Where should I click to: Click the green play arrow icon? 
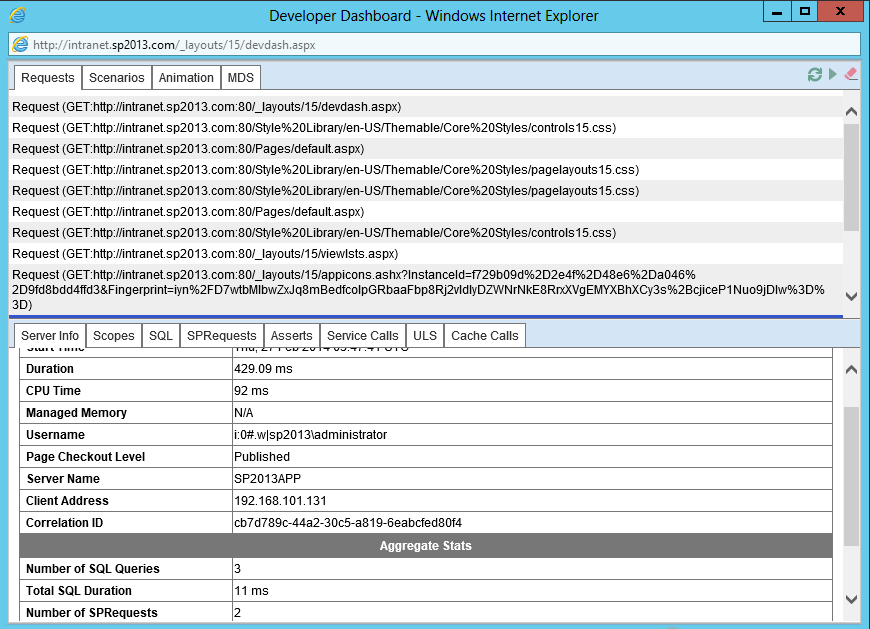click(x=832, y=74)
